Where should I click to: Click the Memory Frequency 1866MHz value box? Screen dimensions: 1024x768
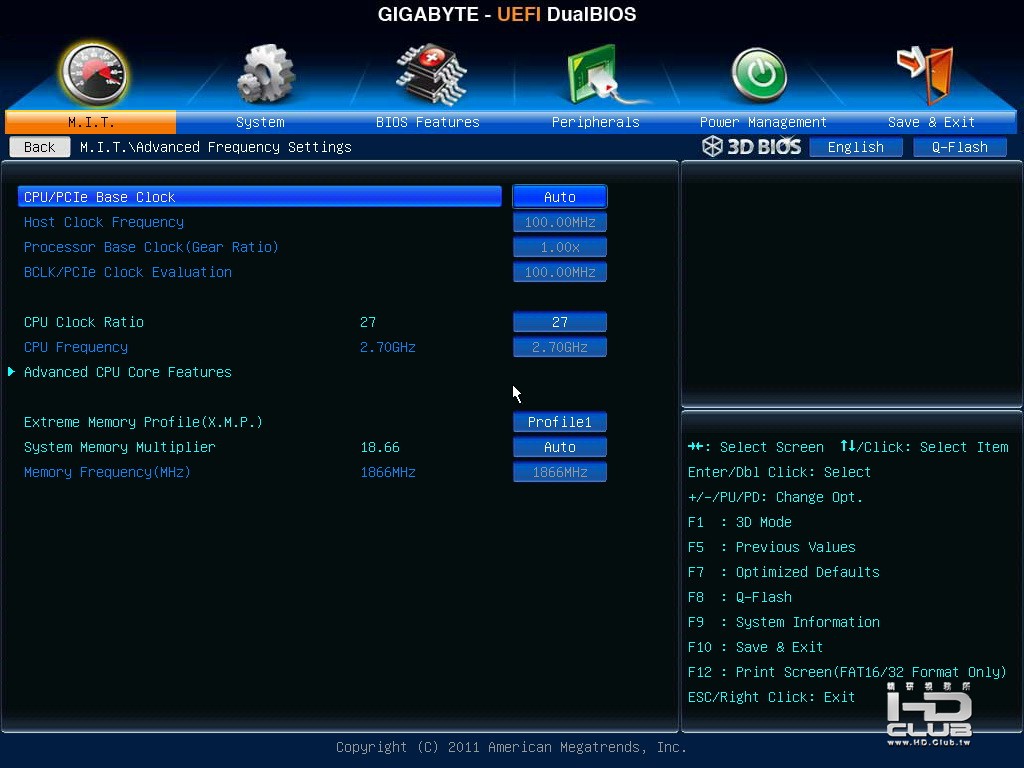560,472
